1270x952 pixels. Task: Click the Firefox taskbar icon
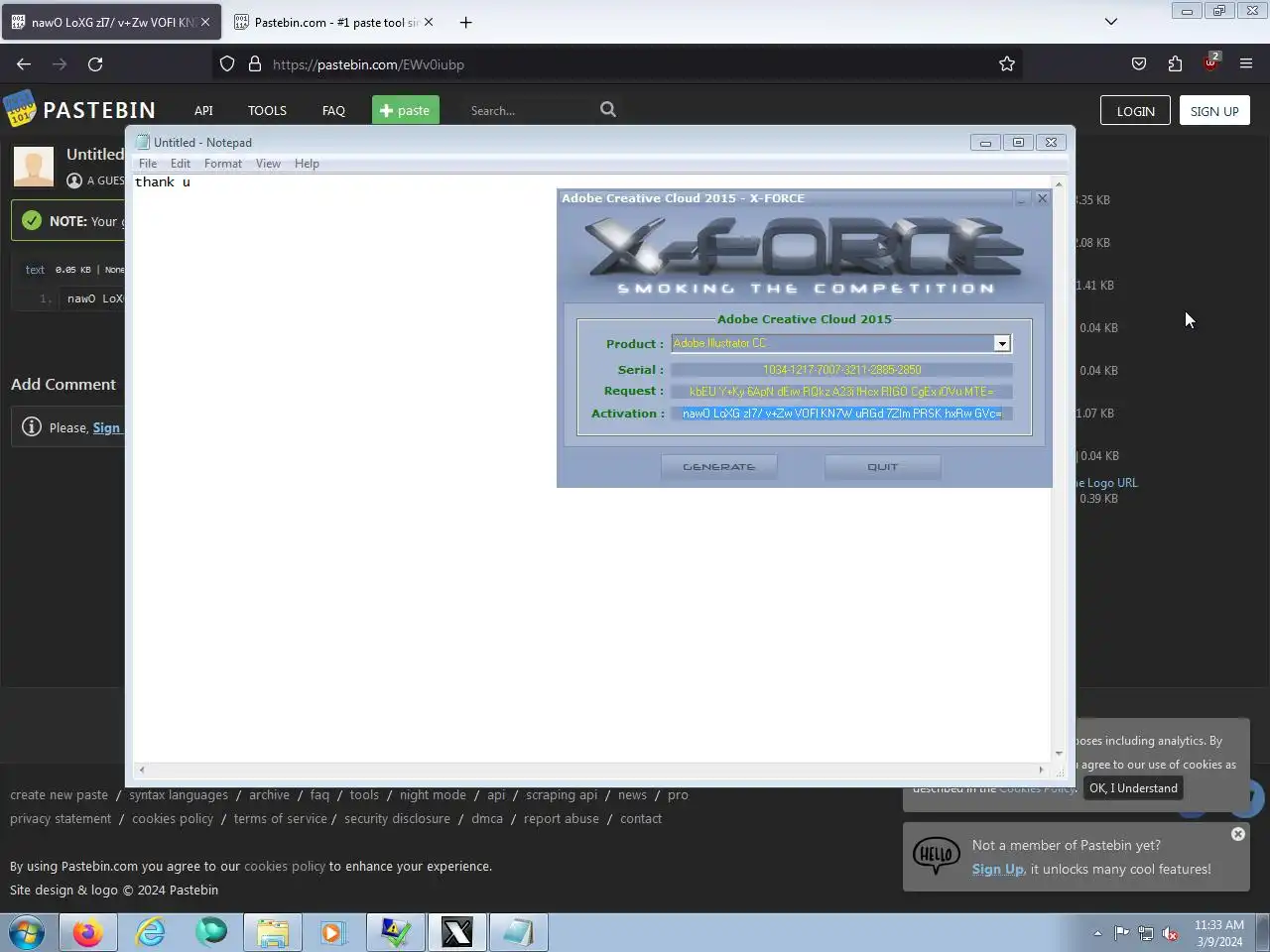87,933
